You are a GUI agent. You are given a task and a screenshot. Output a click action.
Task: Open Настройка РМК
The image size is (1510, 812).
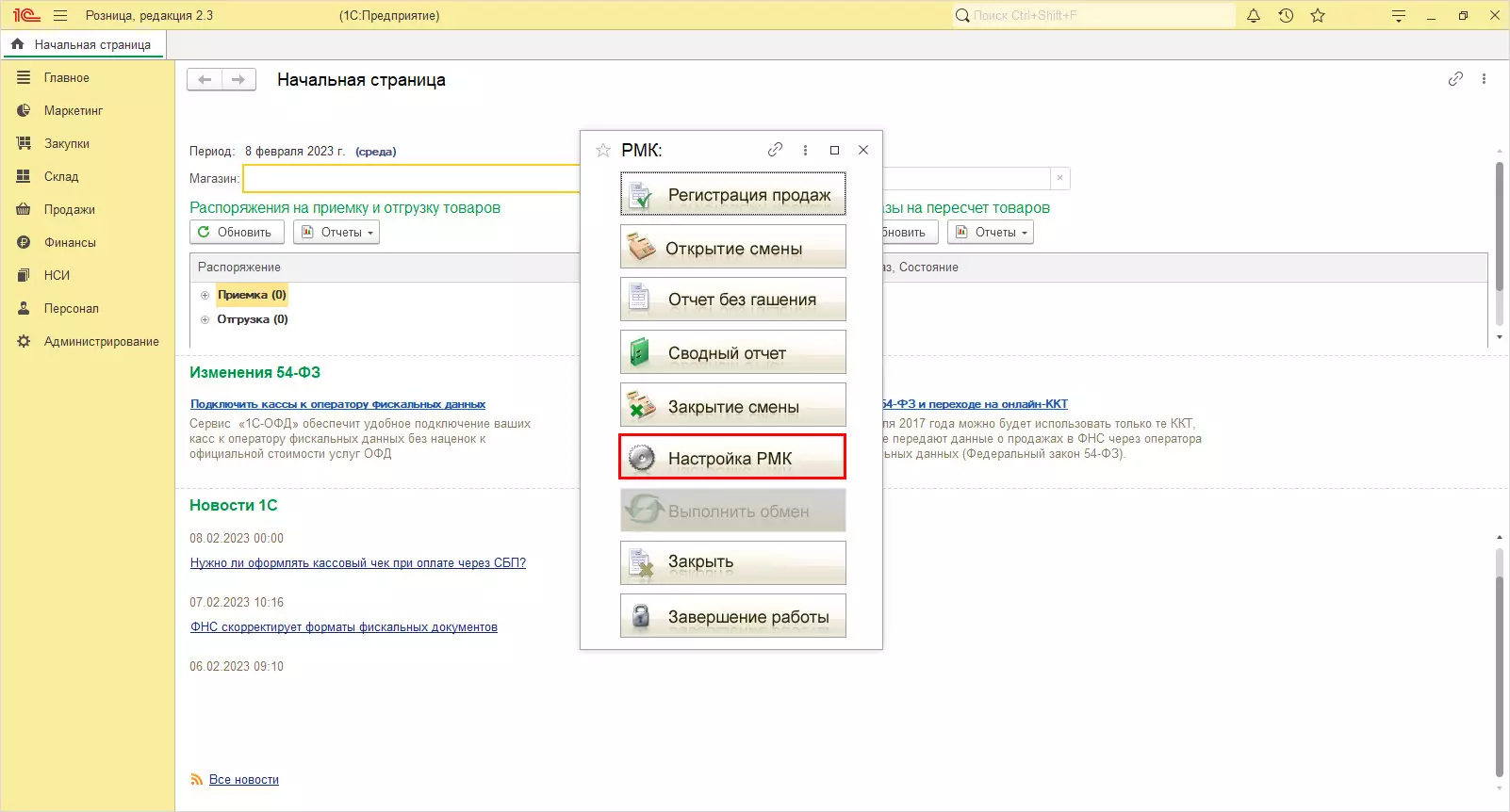tap(732, 458)
